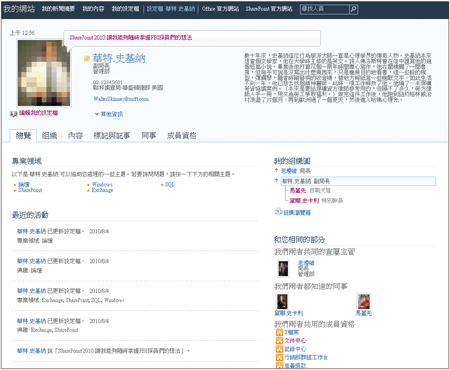
Task: Click the yellow presence icon beside name
Action: [x=87, y=59]
